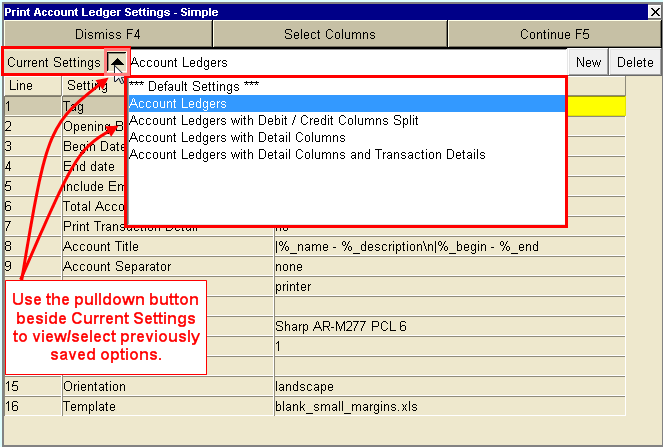Viewport: 663px width, 447px height.
Task: Select Account Ledgers with Detail Columns
Action: (x=237, y=138)
